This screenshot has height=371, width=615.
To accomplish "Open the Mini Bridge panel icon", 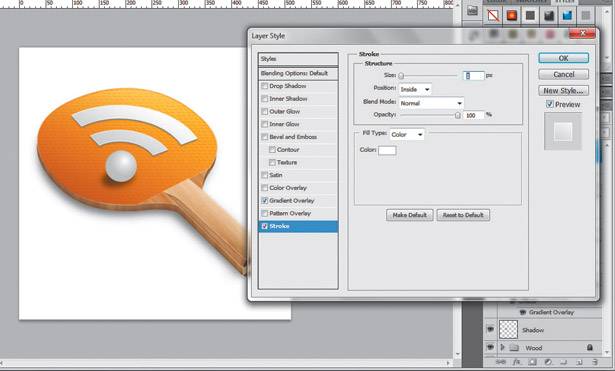I will pos(473,11).
